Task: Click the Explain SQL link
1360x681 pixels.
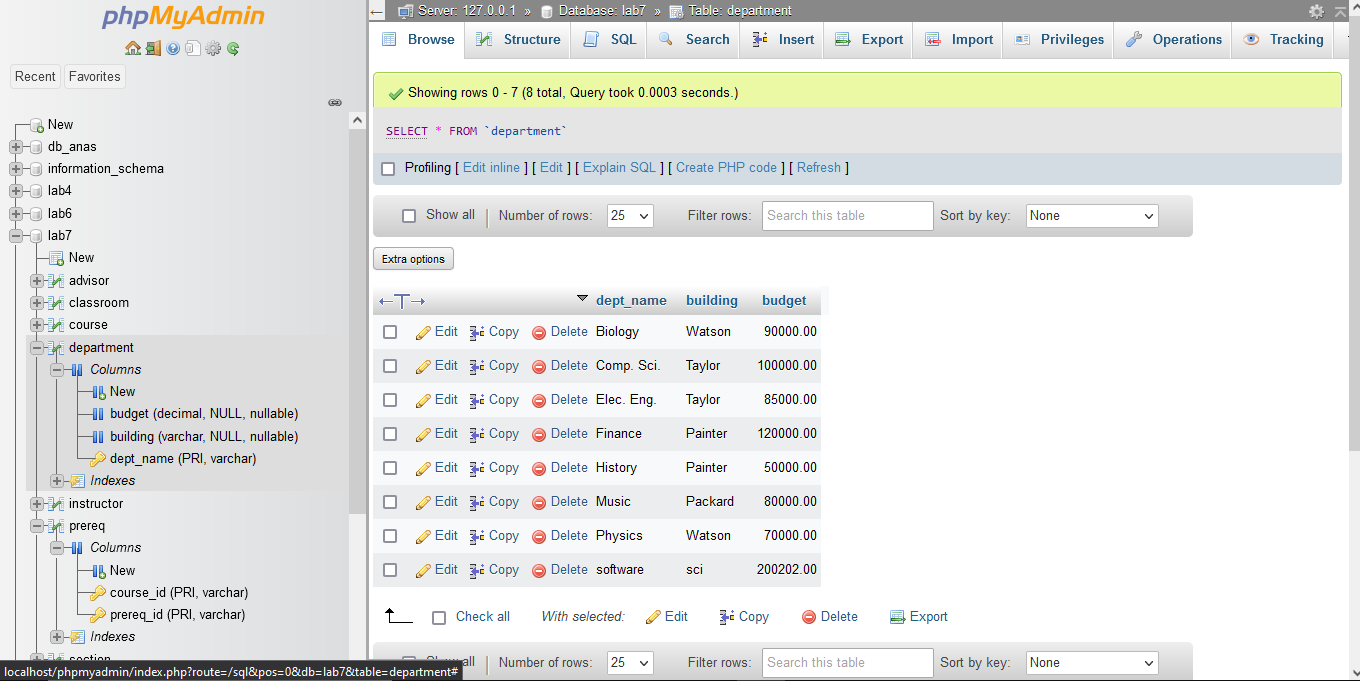Action: pos(620,168)
